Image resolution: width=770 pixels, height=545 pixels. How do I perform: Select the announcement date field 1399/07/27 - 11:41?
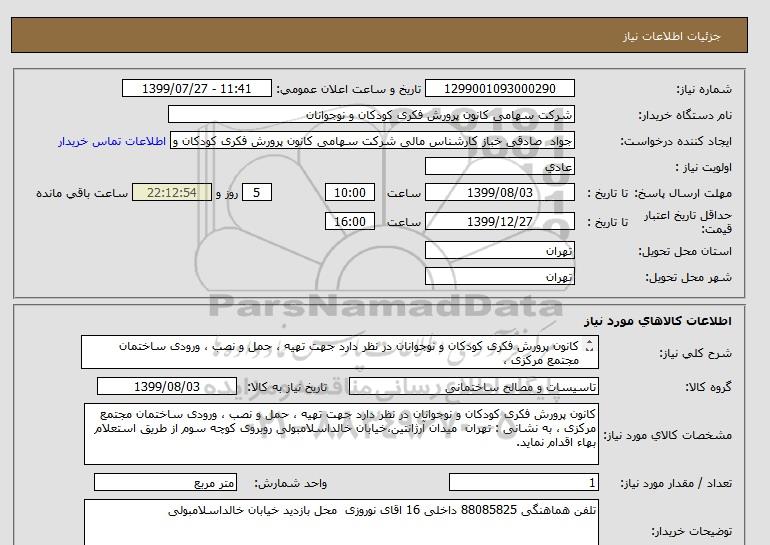196,88
